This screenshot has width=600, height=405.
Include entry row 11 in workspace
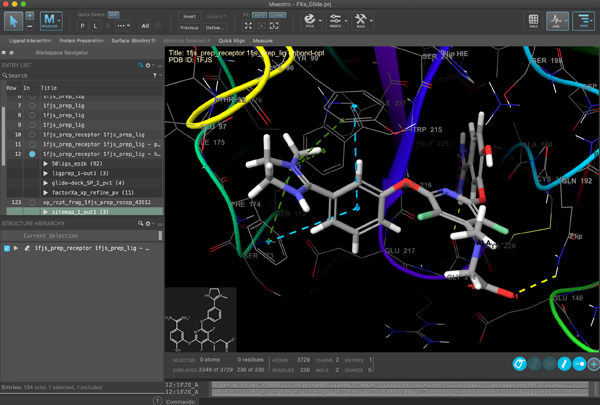(x=32, y=144)
